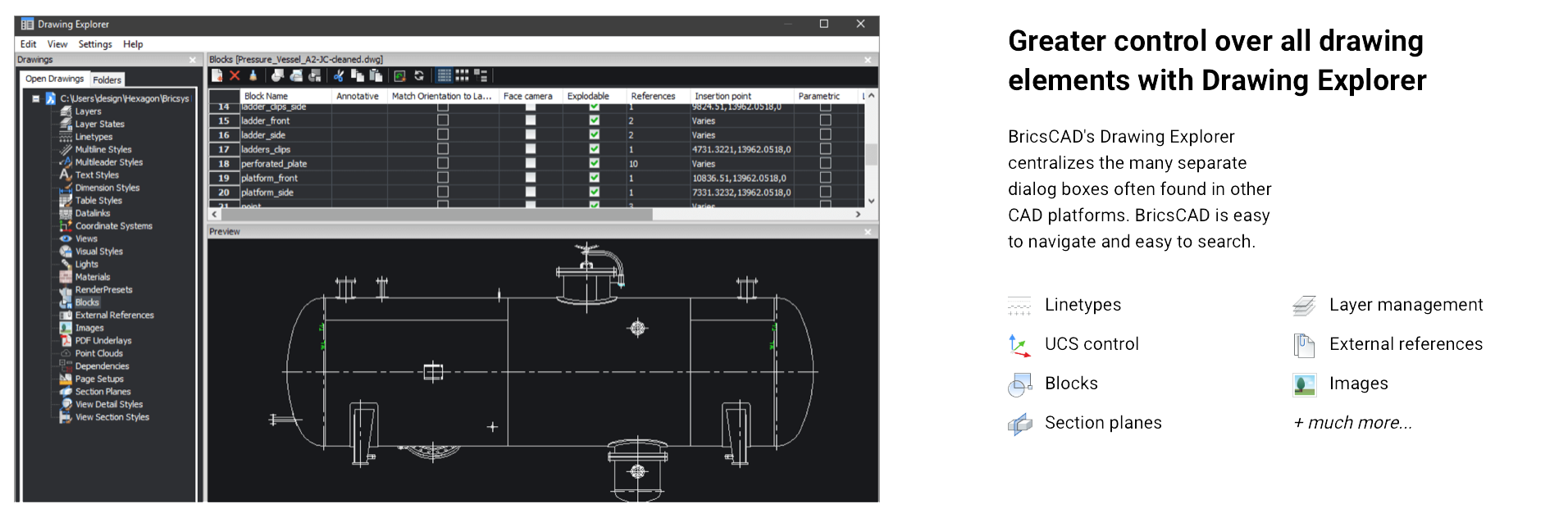This screenshot has height=513, width=1568.
Task: Sort by the Block Name column header
Action: 266,96
